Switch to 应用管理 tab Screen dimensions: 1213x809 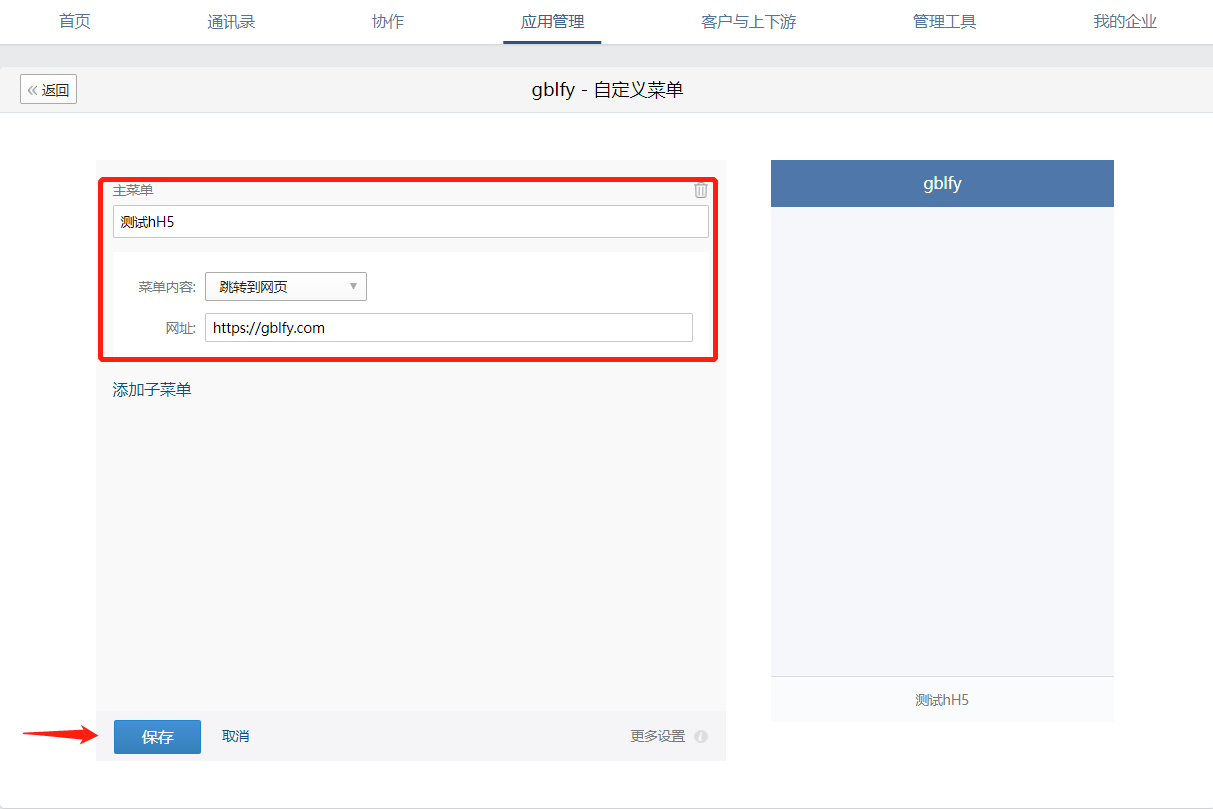click(x=552, y=21)
